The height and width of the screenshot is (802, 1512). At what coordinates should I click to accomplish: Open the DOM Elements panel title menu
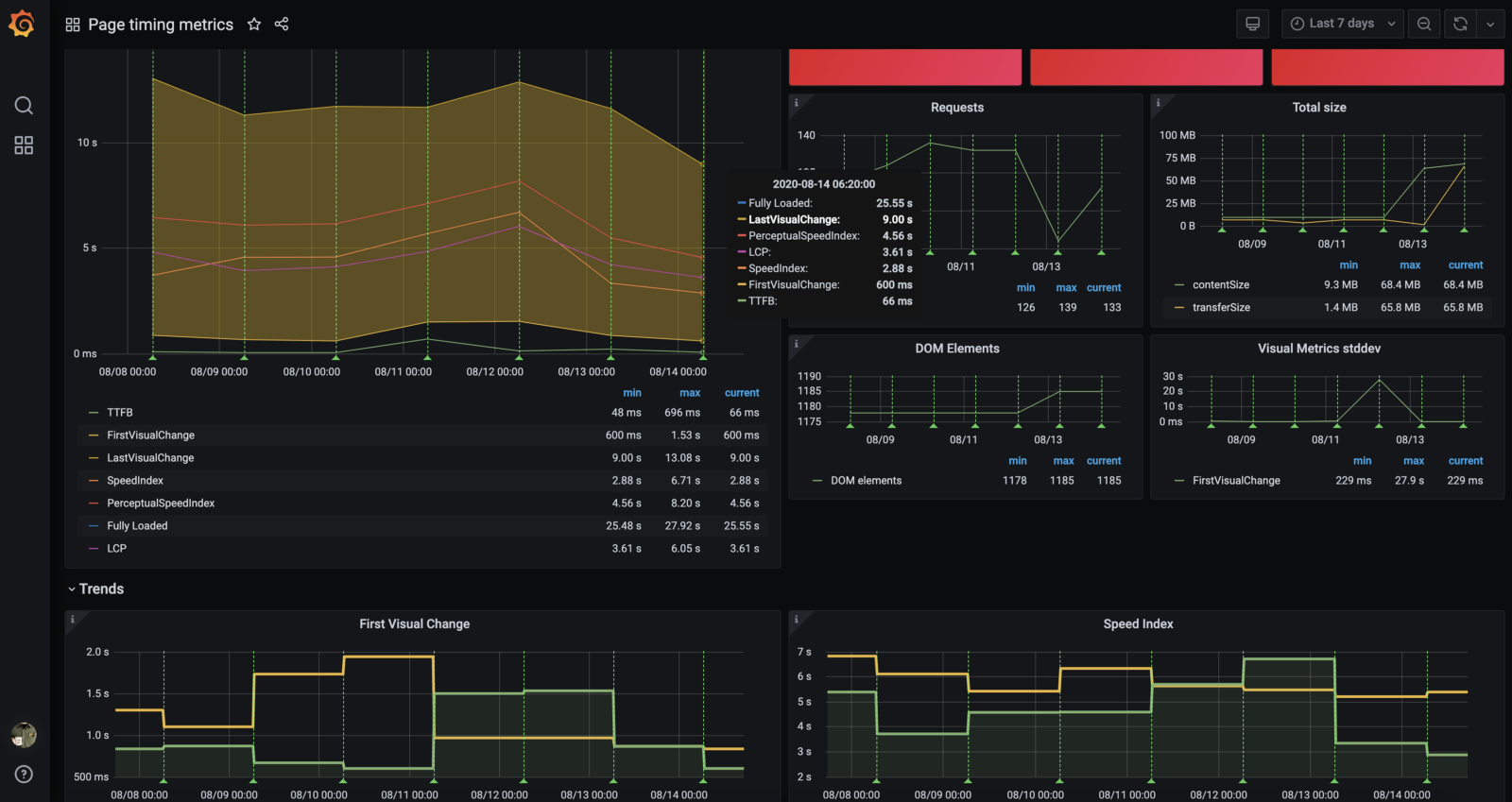(x=957, y=349)
